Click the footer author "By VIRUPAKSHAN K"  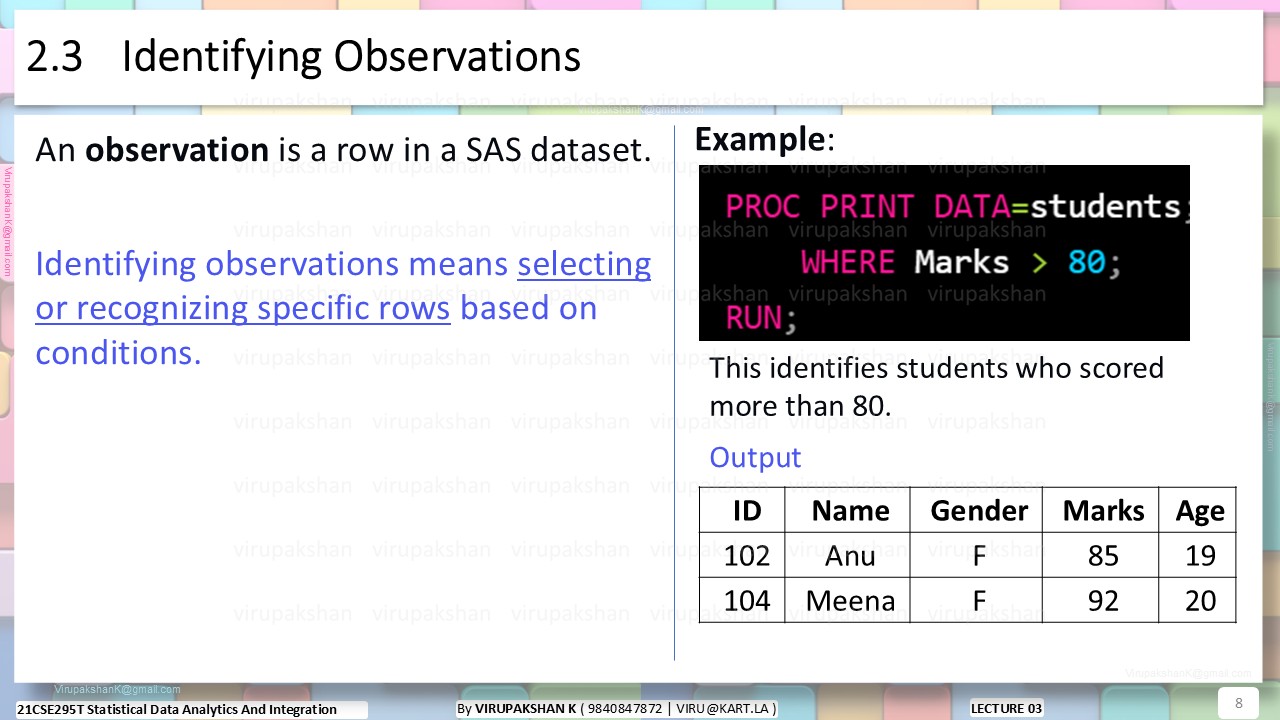tap(516, 708)
